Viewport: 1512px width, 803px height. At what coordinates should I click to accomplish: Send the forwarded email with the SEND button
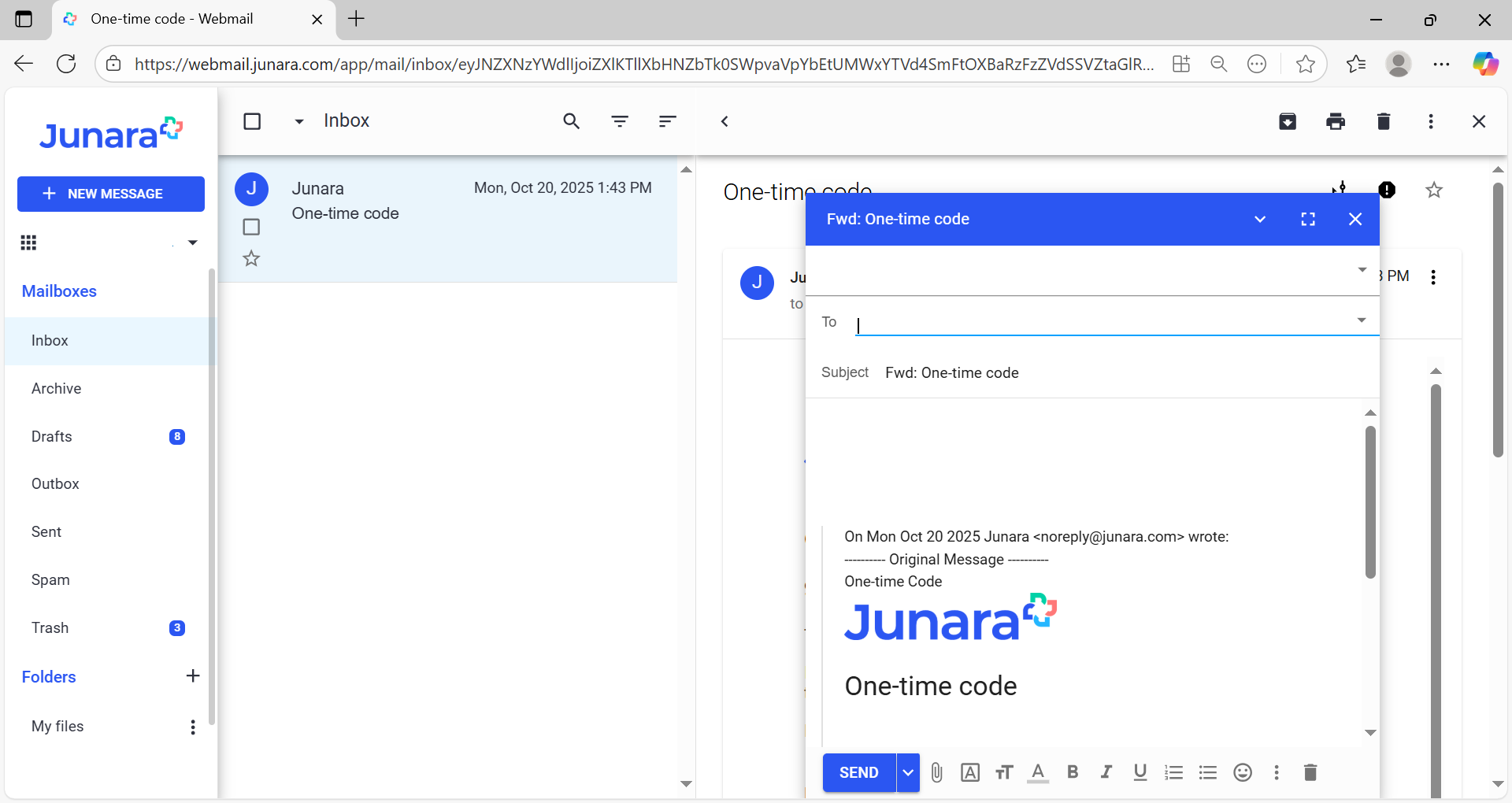[x=859, y=772]
